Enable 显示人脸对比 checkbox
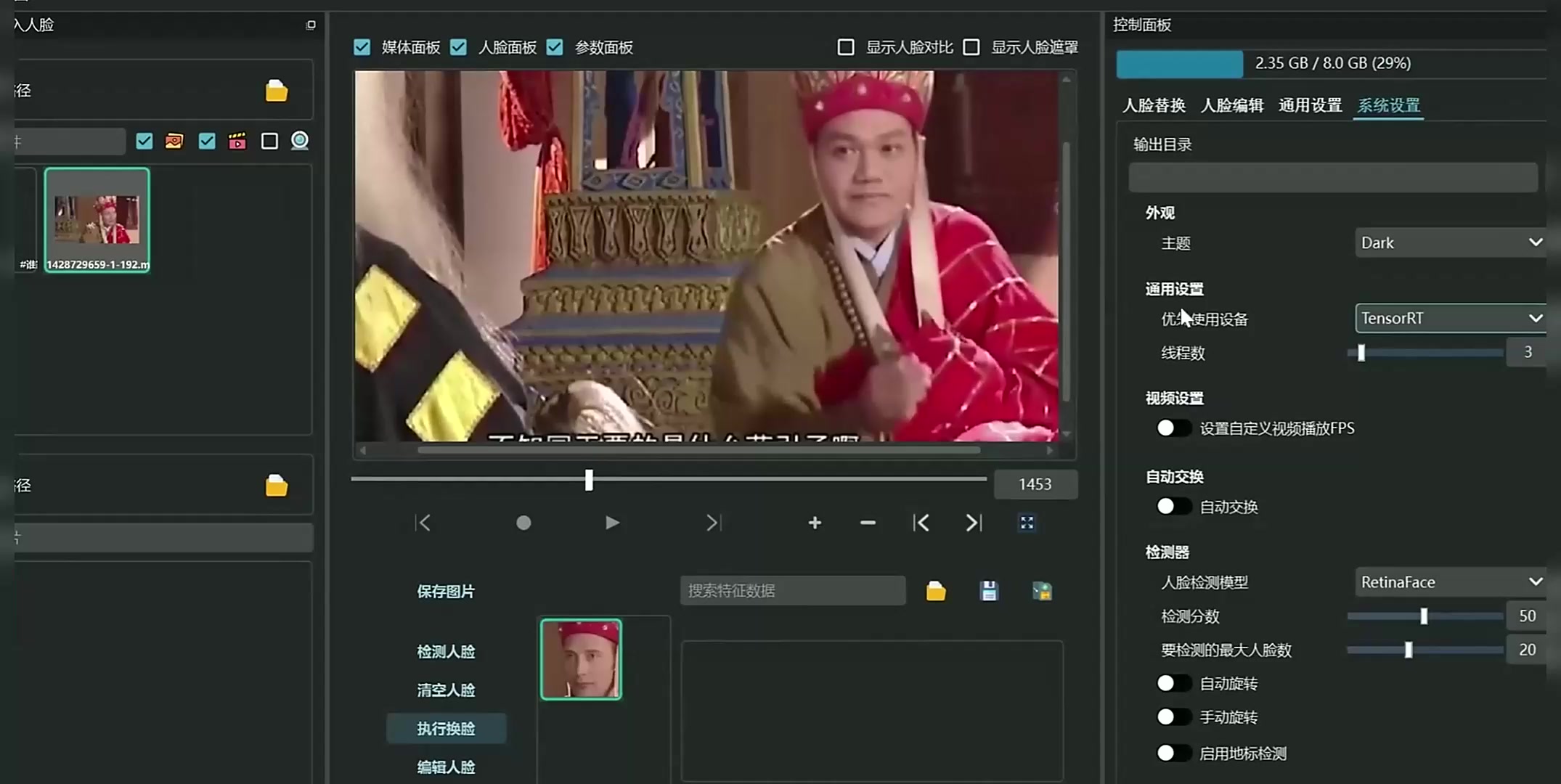The width and height of the screenshot is (1561, 784). [846, 47]
